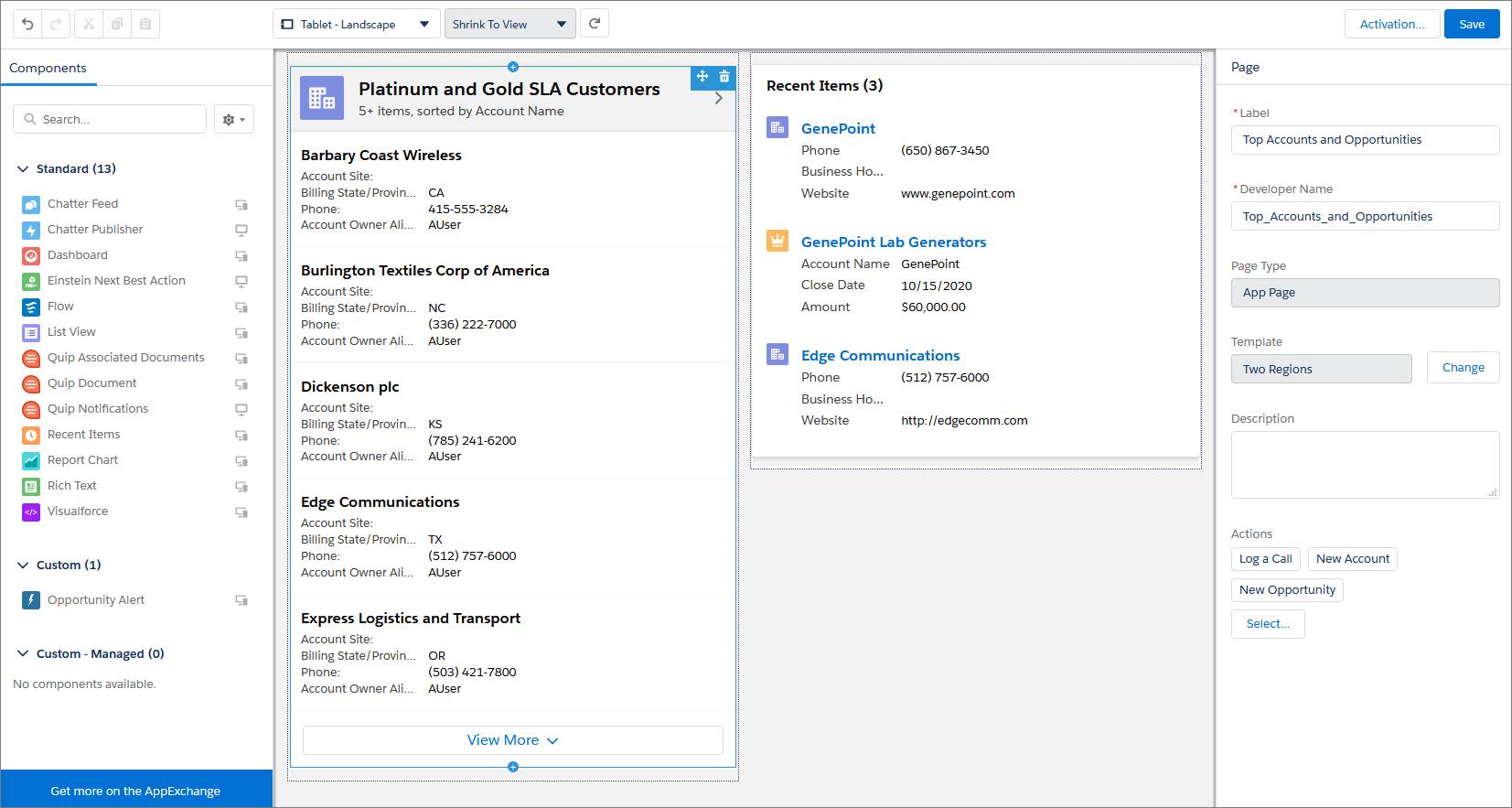Click the Developer Name input field

(1365, 216)
